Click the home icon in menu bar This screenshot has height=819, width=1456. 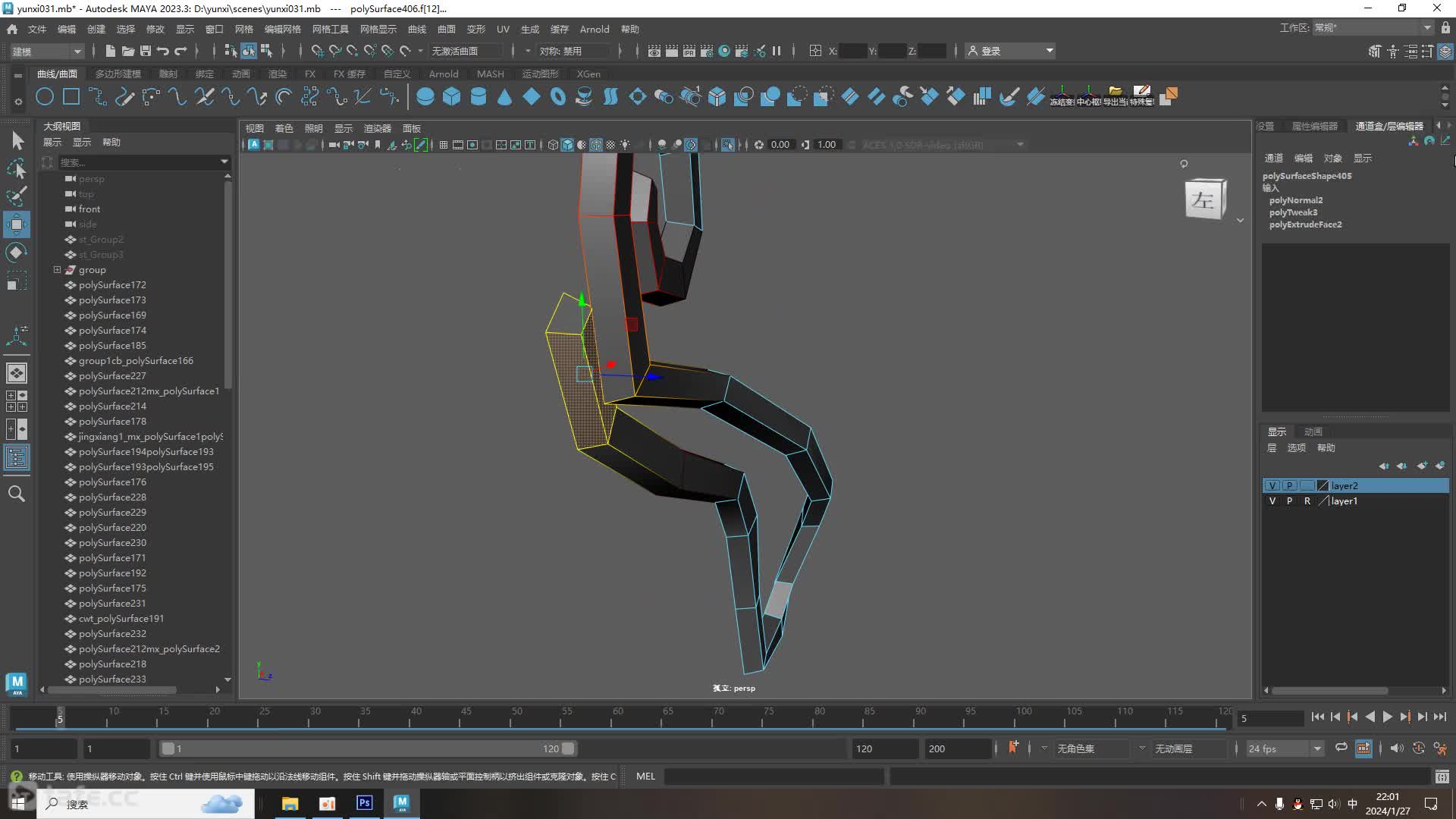pyautogui.click(x=12, y=29)
